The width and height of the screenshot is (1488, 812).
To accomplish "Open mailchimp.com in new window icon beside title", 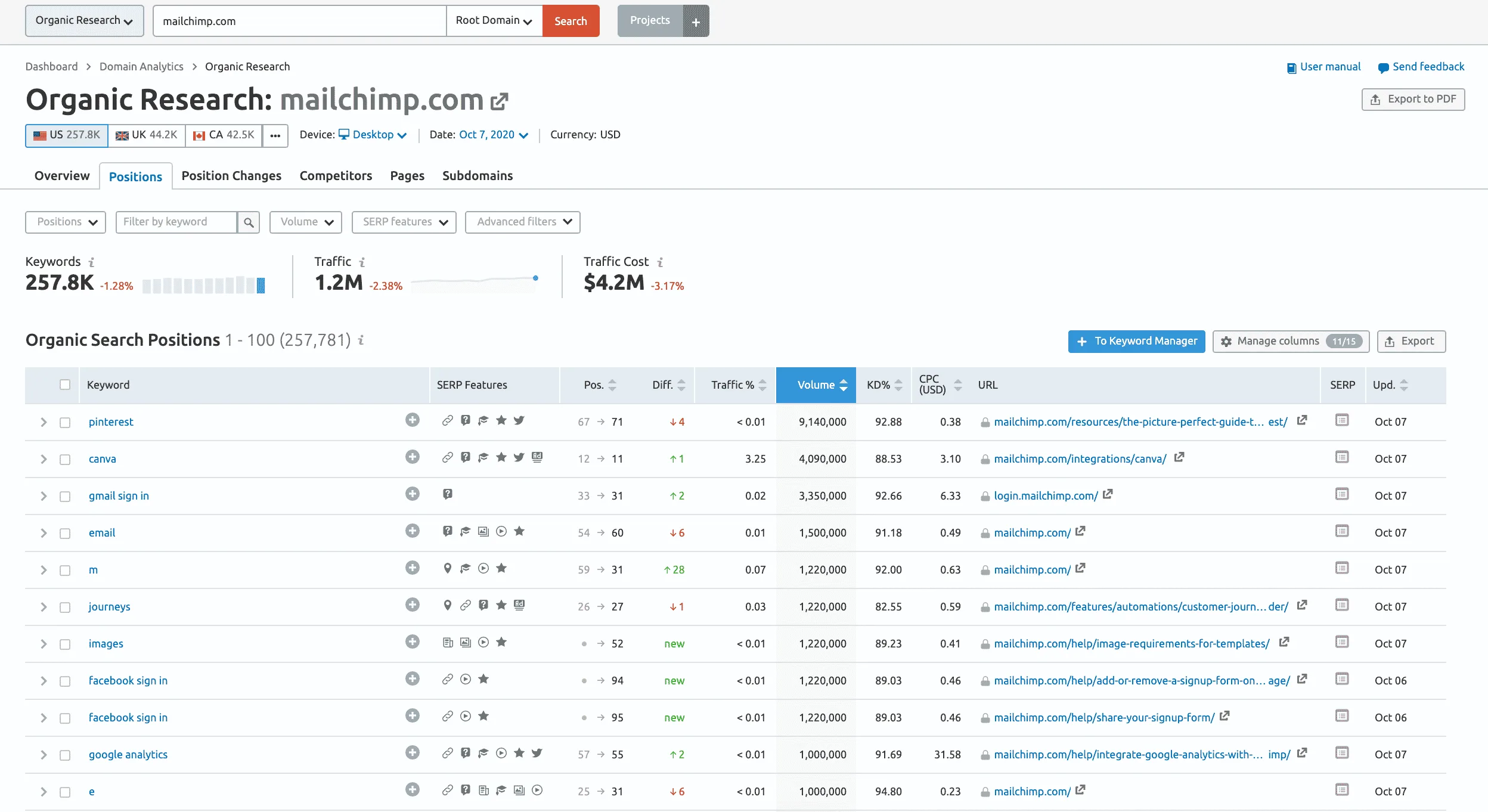I will pos(499,101).
